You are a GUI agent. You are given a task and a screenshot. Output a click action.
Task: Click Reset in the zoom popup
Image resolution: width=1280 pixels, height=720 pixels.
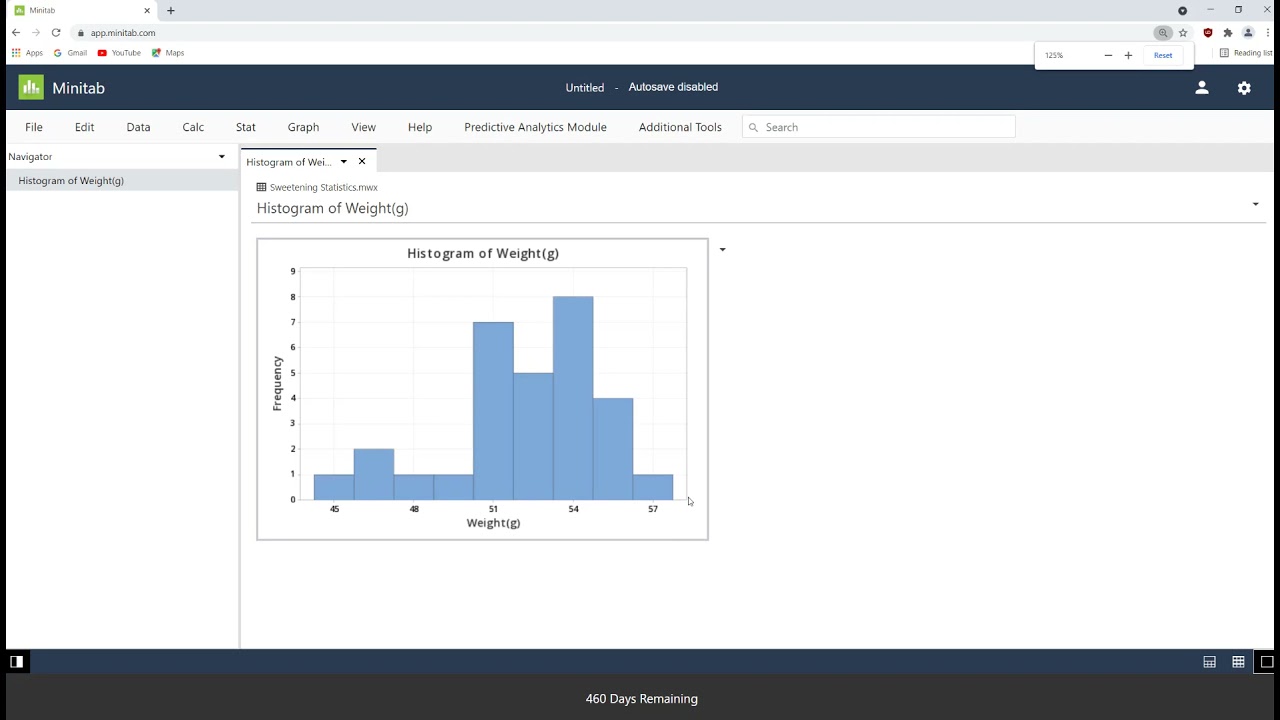(x=1163, y=55)
